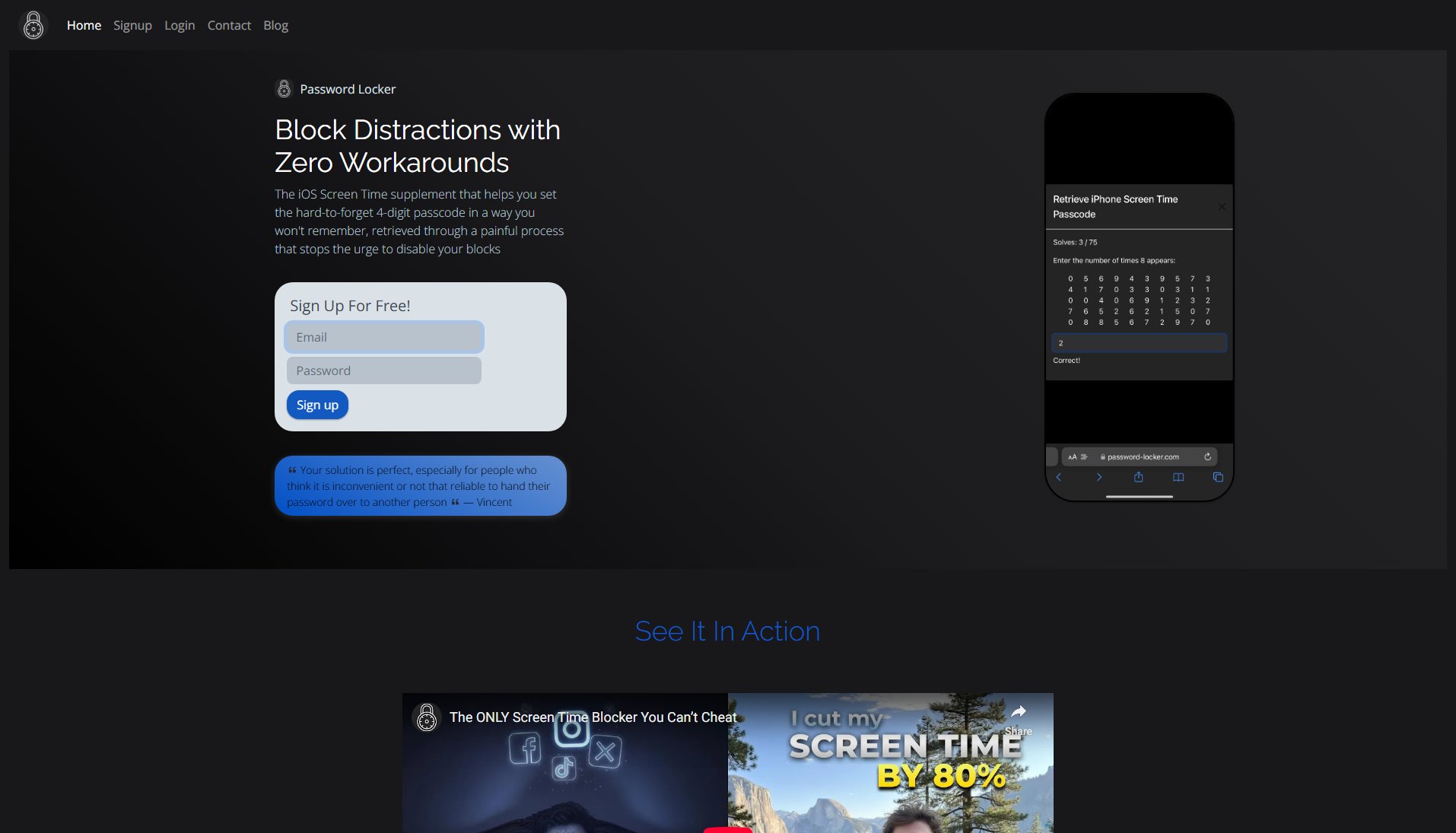Click the AA text size icon in the address bar
This screenshot has width=1456, height=833.
tap(1073, 456)
